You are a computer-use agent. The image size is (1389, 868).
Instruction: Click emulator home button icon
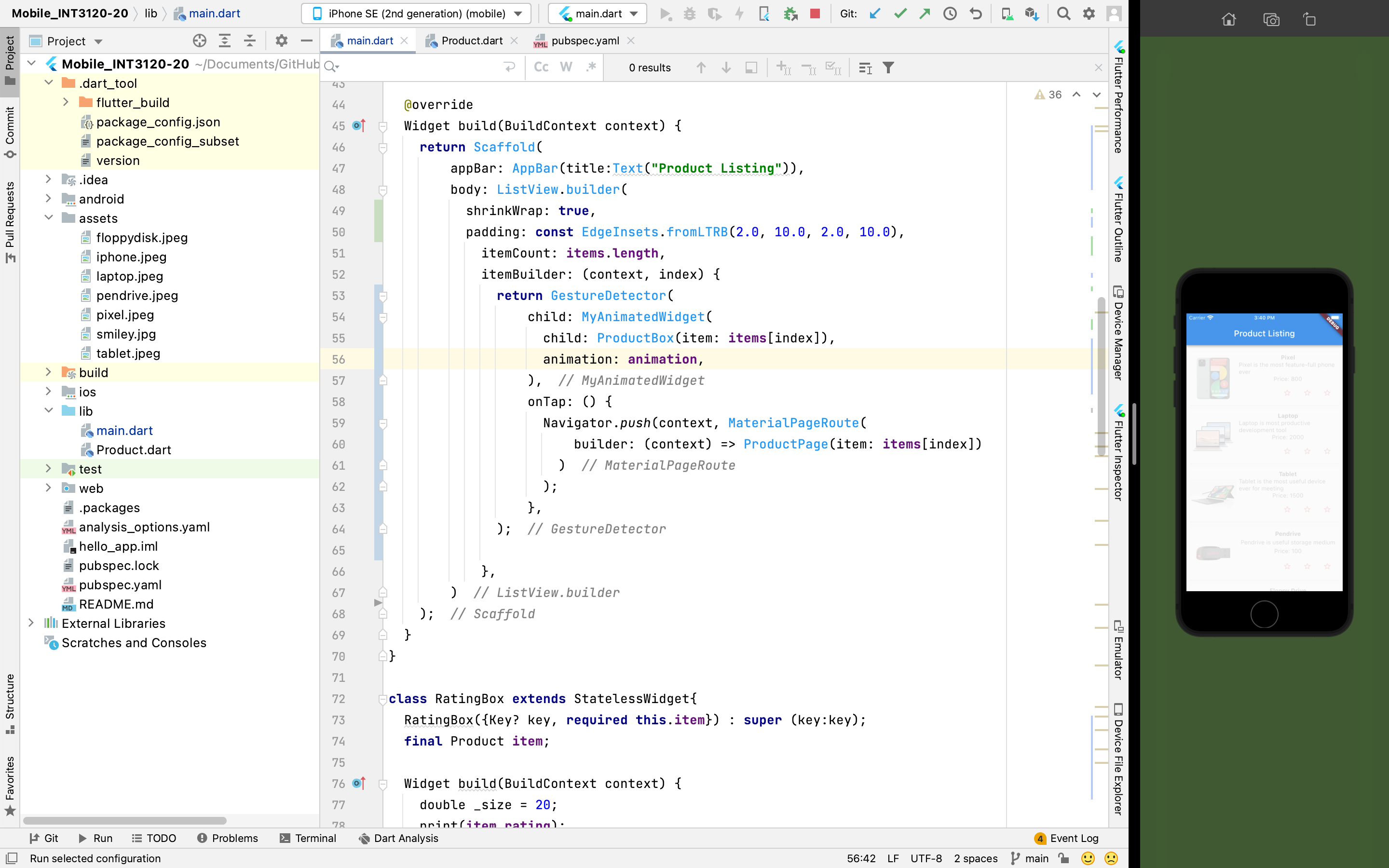click(x=1228, y=19)
